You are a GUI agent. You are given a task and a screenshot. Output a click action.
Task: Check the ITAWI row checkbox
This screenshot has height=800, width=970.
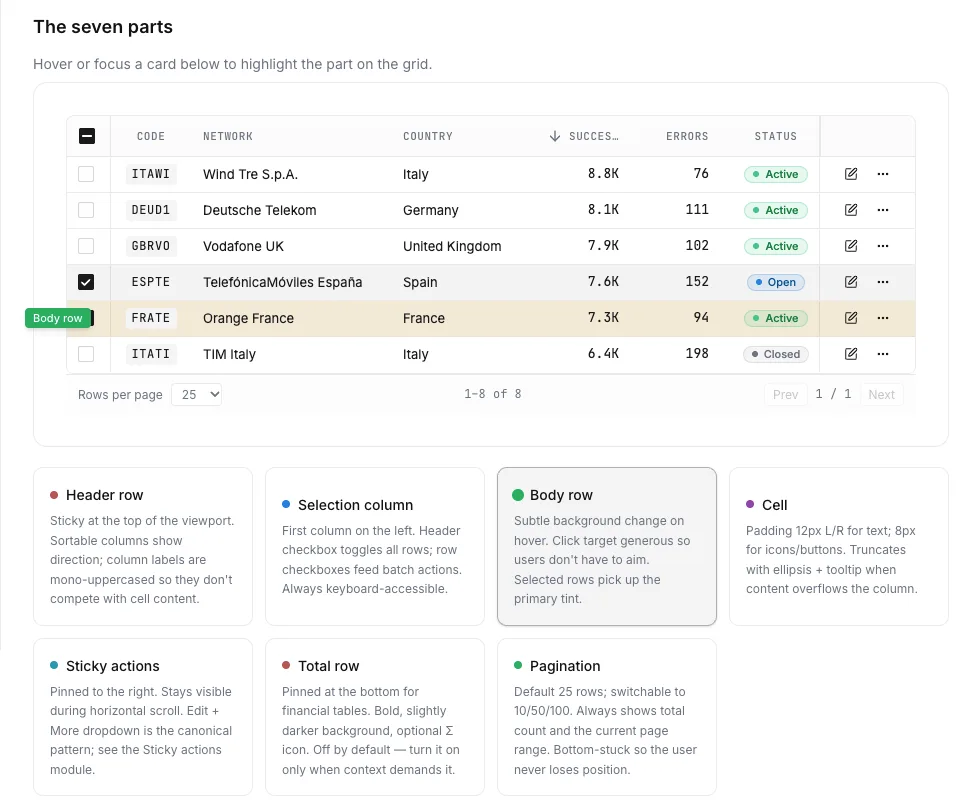[x=86, y=174]
